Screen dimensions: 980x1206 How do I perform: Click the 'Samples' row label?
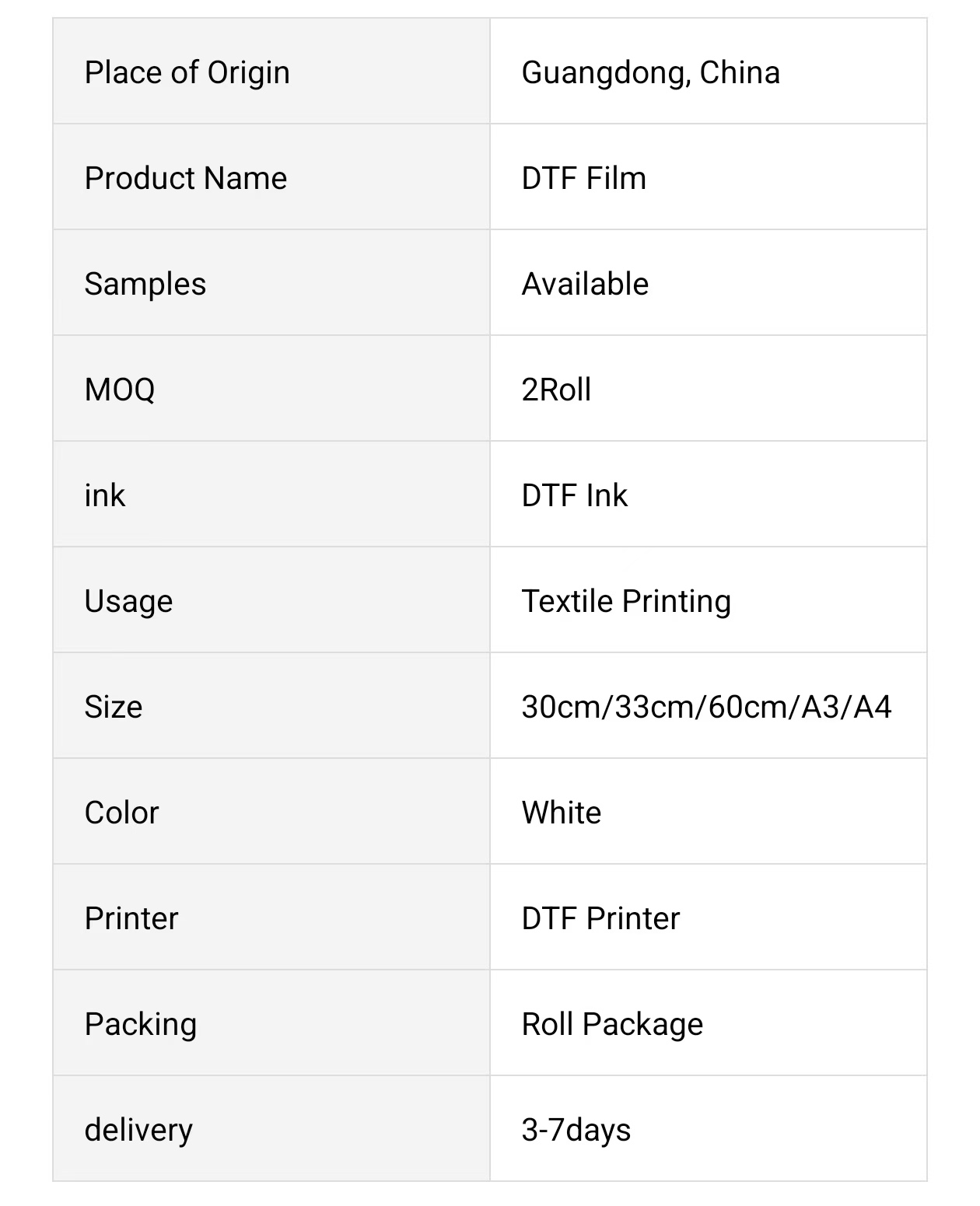coord(145,284)
